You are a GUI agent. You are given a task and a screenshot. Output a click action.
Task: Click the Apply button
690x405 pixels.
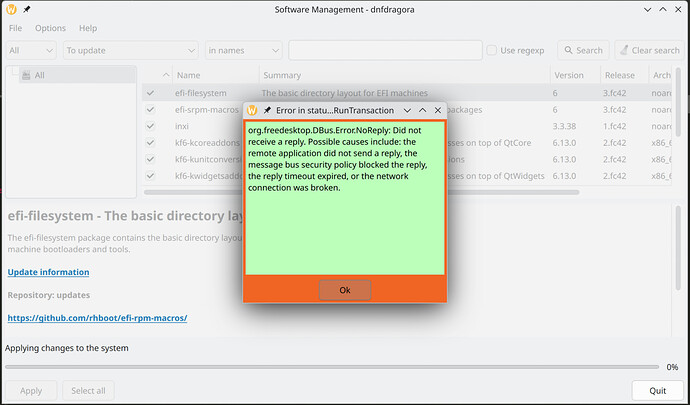point(31,390)
